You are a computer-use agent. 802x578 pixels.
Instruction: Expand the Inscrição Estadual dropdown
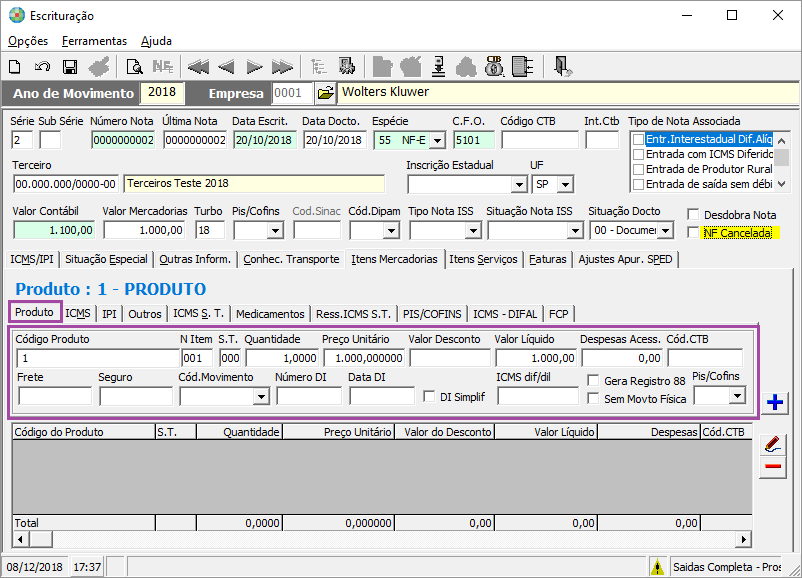pos(519,184)
